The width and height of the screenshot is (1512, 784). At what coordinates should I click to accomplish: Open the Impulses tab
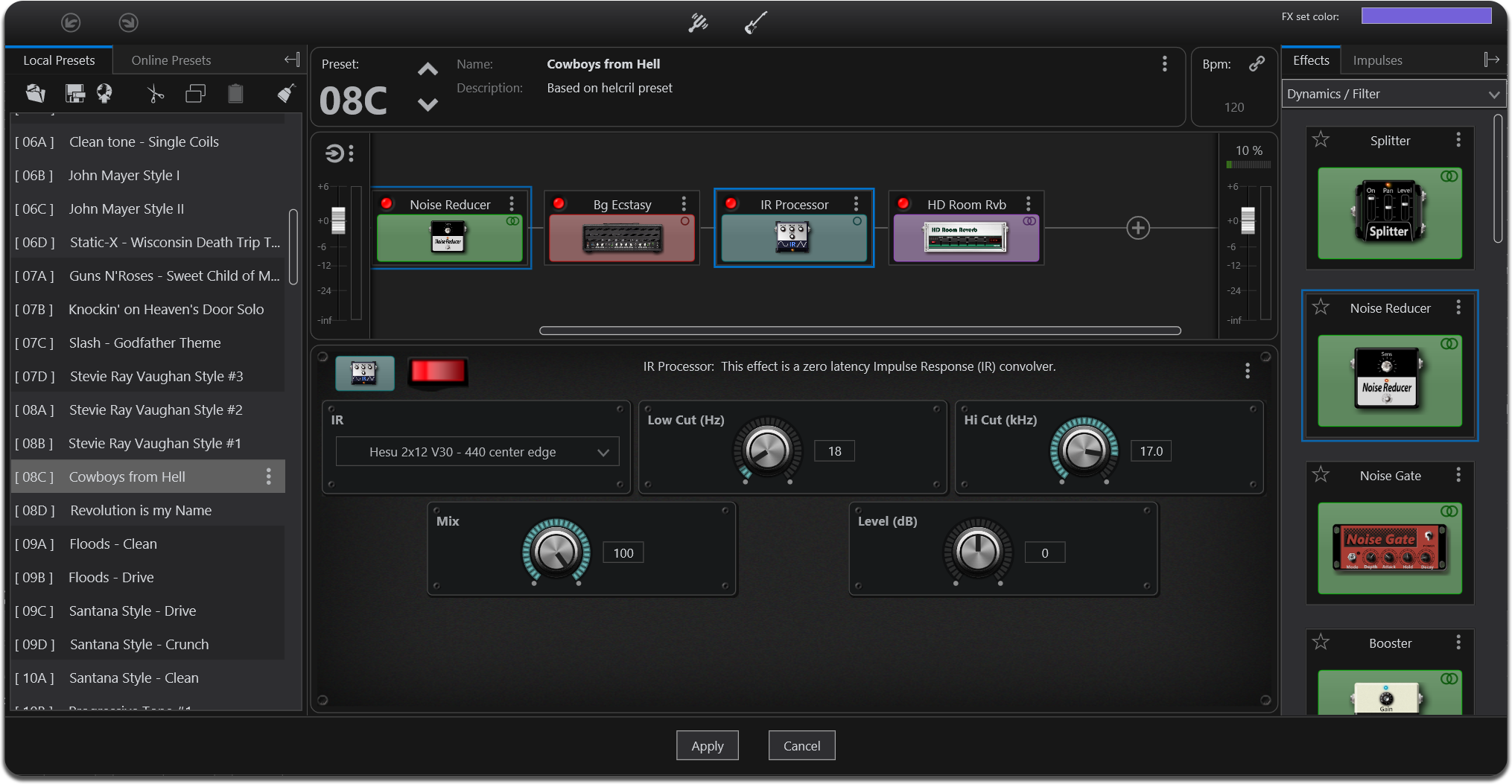[x=1377, y=60]
